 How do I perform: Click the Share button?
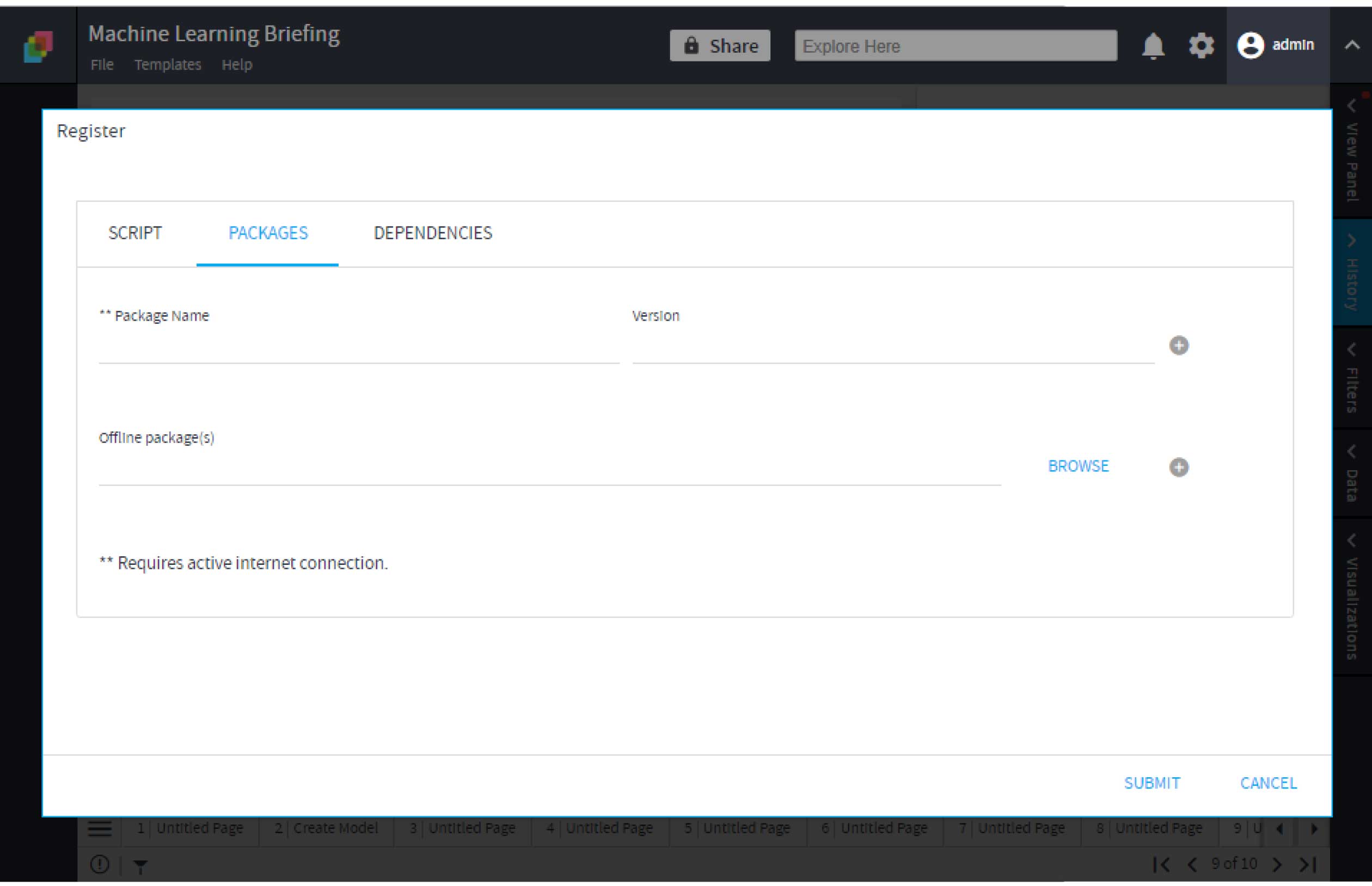click(719, 46)
